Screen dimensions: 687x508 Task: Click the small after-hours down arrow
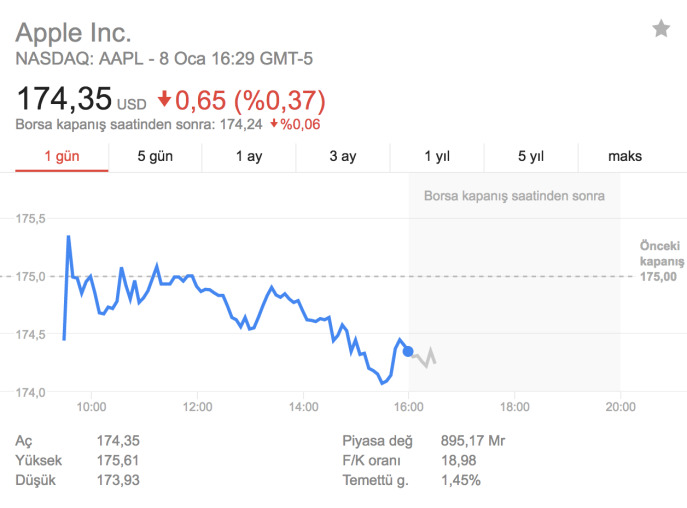[274, 124]
